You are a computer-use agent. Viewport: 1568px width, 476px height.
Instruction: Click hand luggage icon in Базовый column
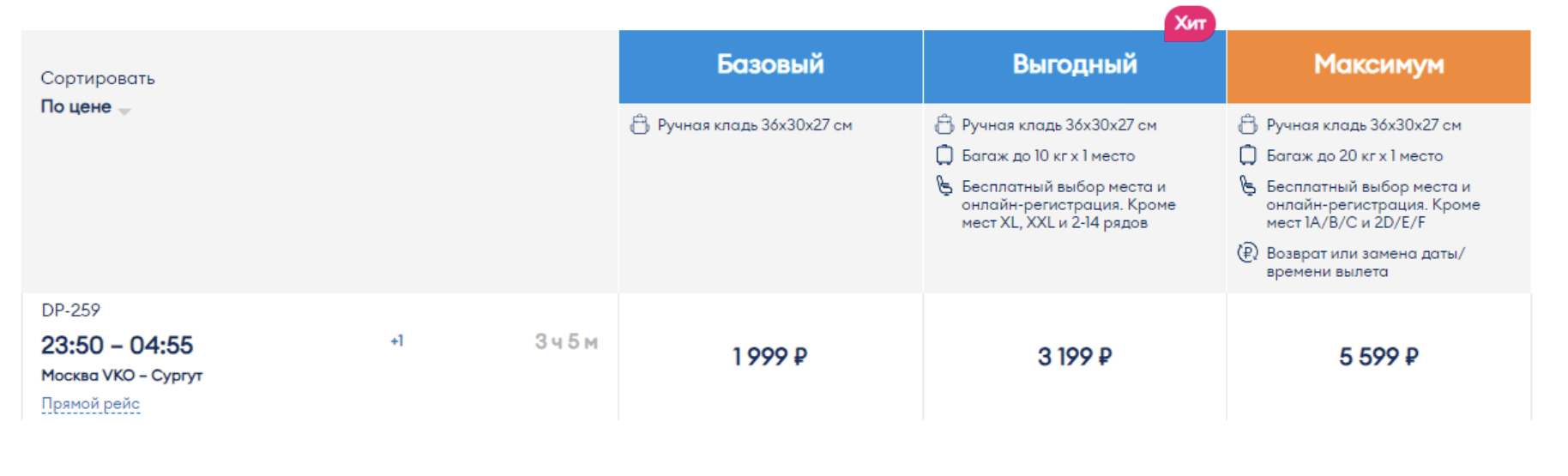(x=639, y=125)
